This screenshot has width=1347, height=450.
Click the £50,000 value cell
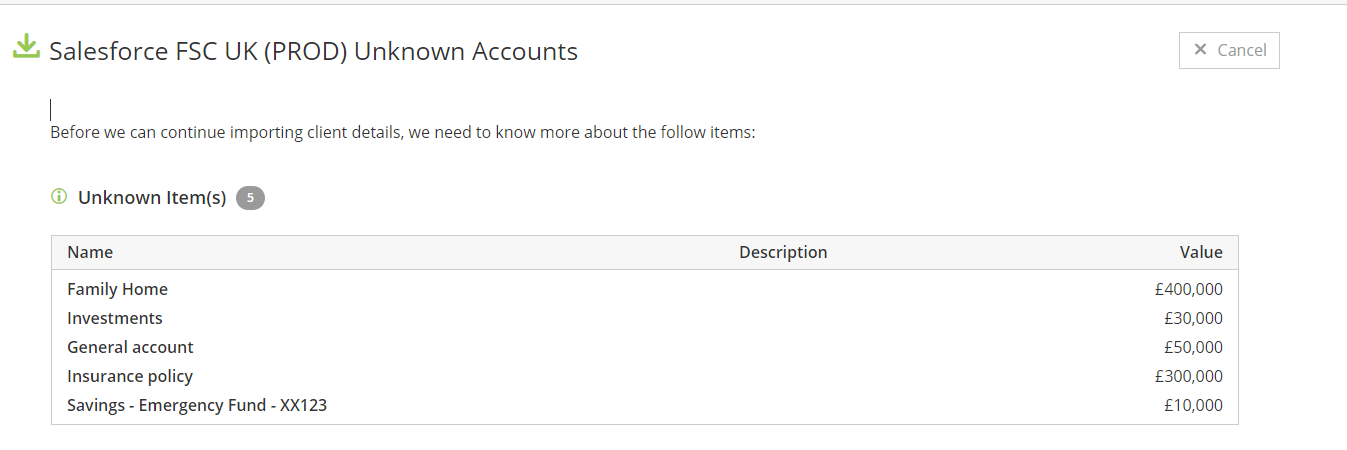coord(1193,347)
